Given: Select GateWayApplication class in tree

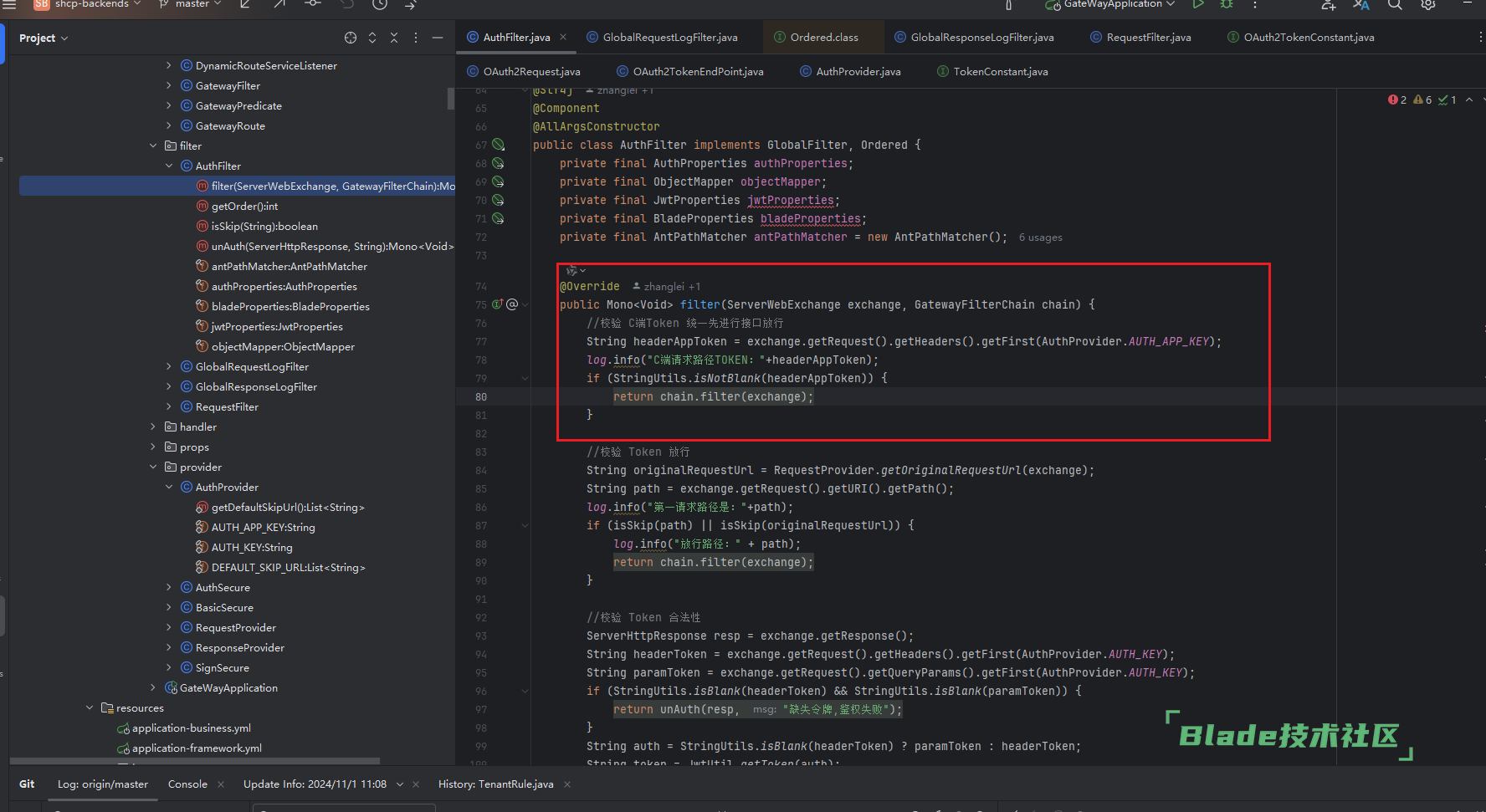Looking at the screenshot, I should 228,687.
